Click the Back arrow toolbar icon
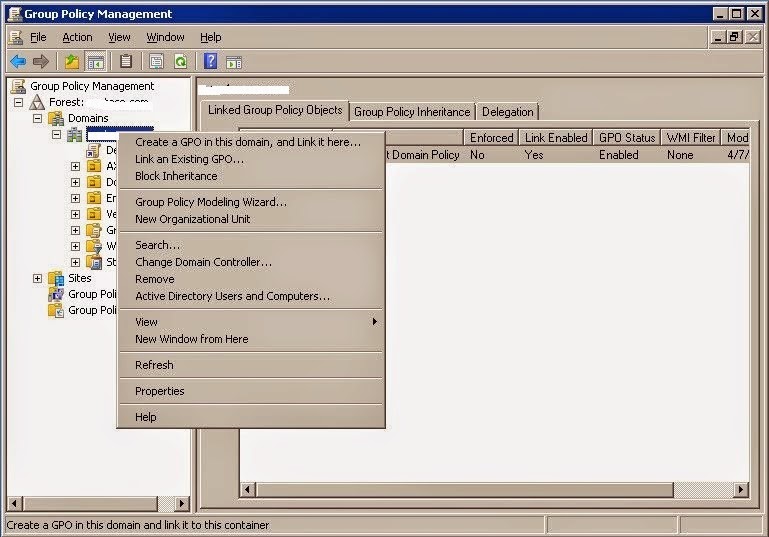The image size is (769, 537). tap(18, 62)
